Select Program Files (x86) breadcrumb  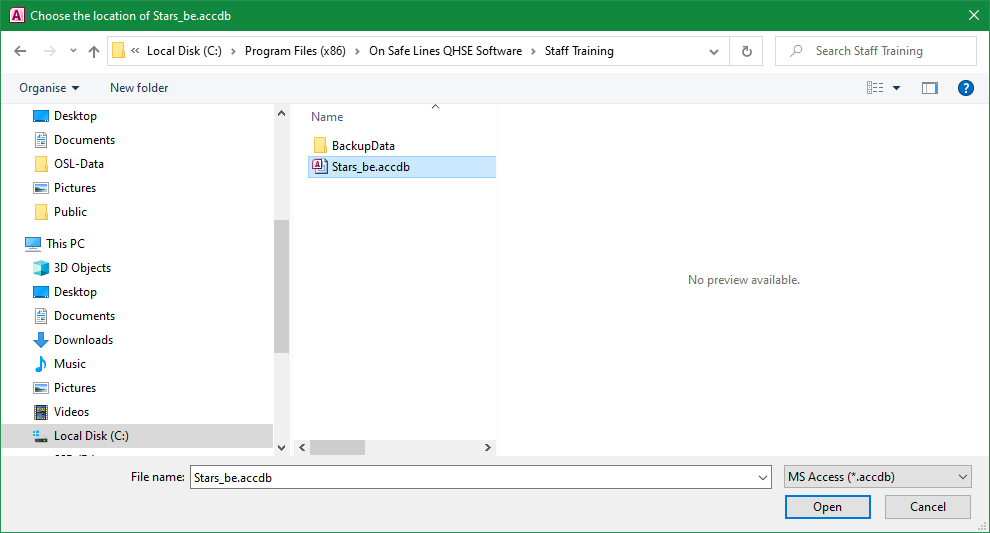[295, 51]
